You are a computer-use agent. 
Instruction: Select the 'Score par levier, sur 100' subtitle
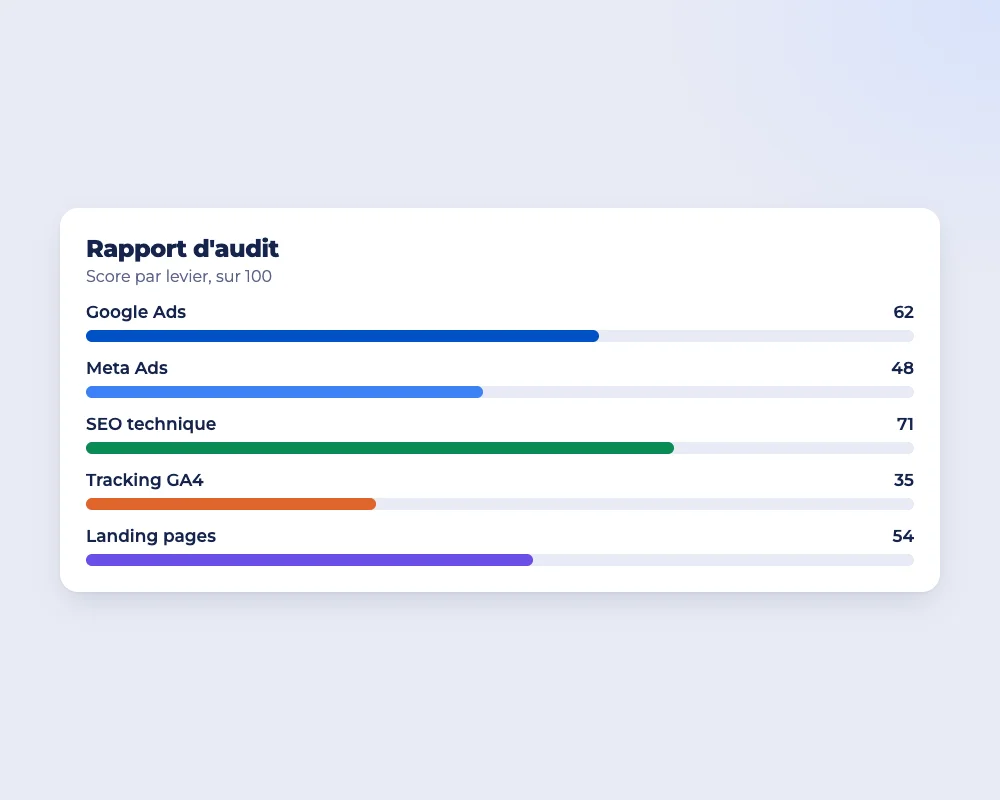point(179,276)
